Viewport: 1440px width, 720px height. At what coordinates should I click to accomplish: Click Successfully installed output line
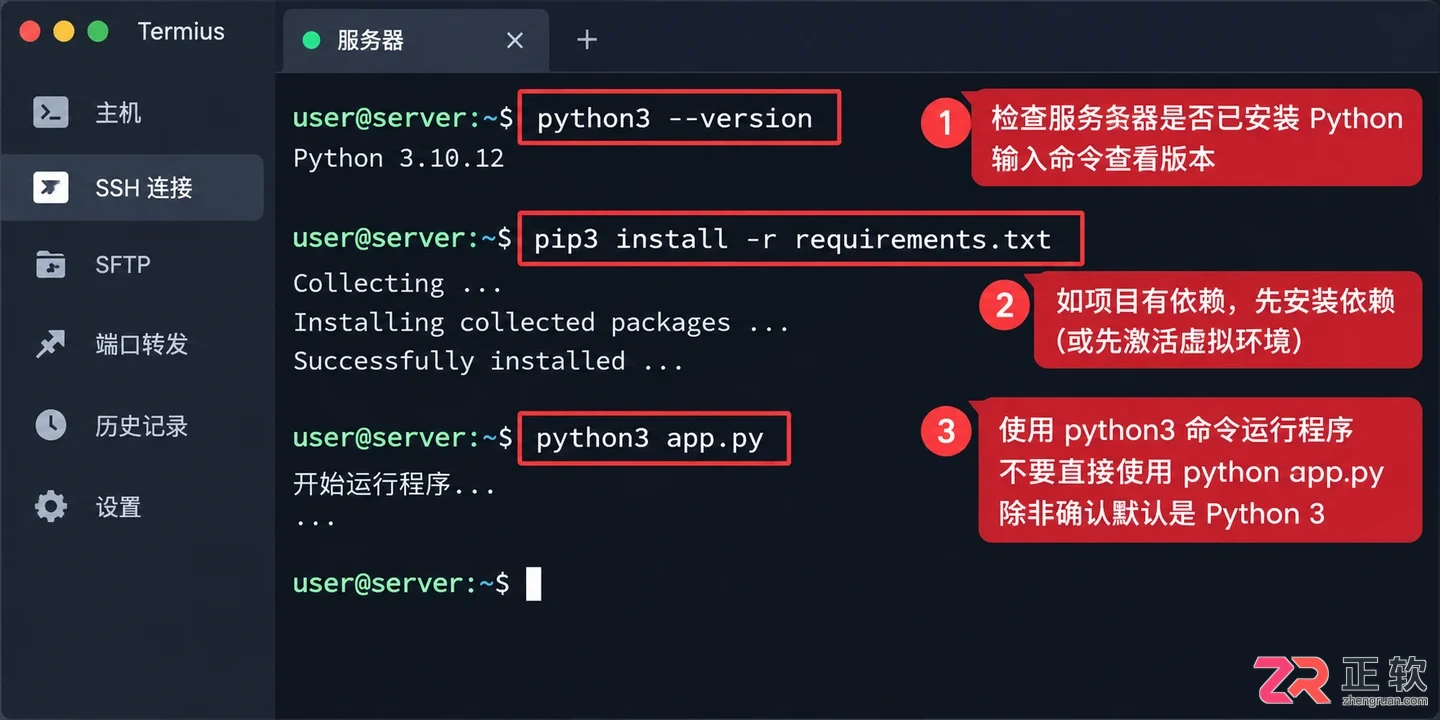coord(488,361)
